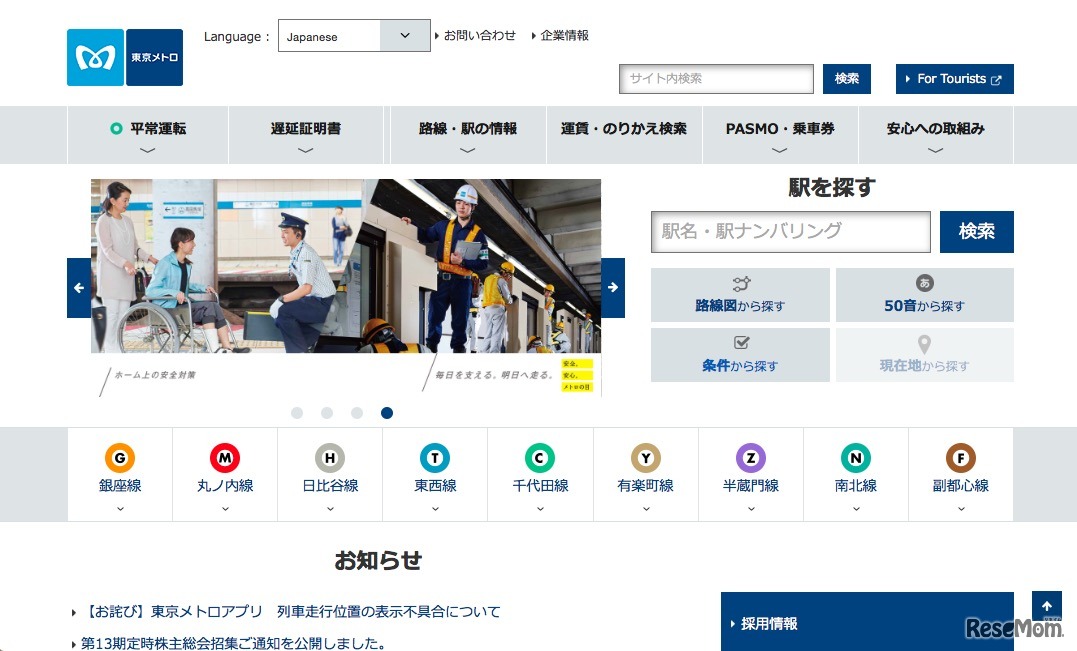Image resolution: width=1077 pixels, height=651 pixels.
Task: Click the For Tourists button
Action: tap(953, 78)
